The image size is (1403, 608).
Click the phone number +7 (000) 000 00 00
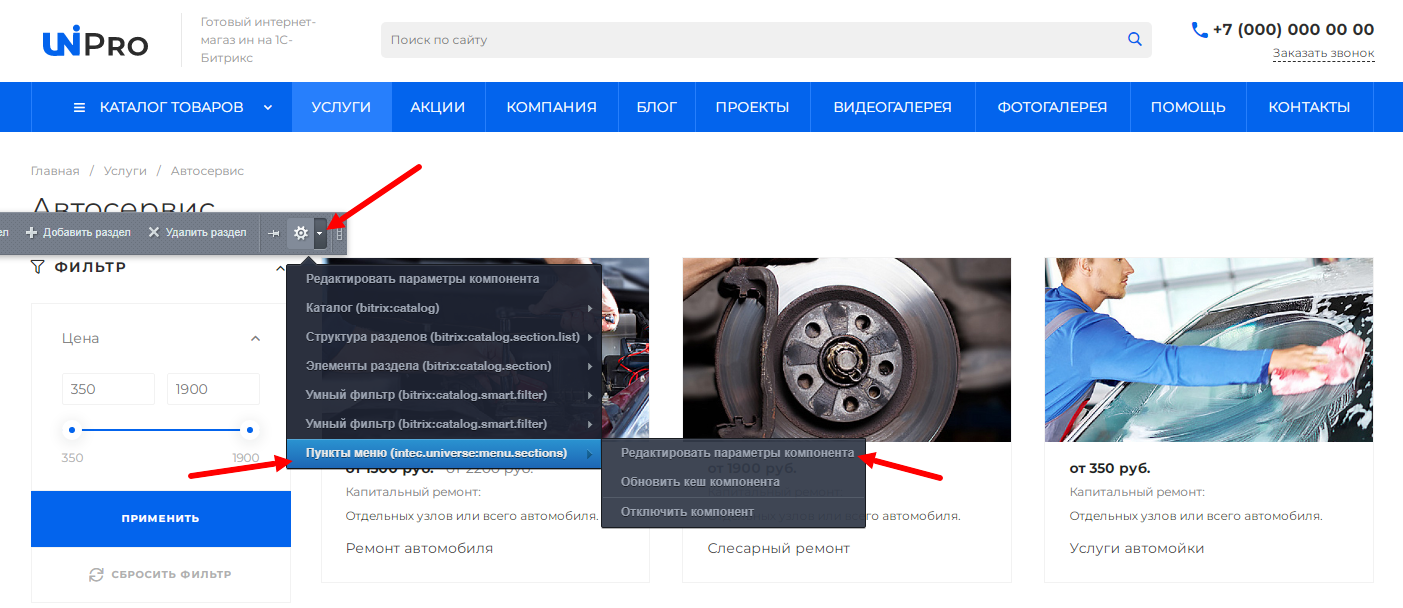point(1293,30)
